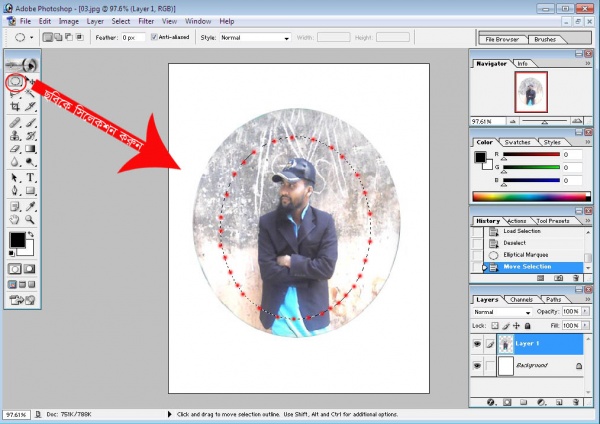Open the Opacity slider arrow
Viewport: 600px width, 424px height.
pyautogui.click(x=585, y=311)
